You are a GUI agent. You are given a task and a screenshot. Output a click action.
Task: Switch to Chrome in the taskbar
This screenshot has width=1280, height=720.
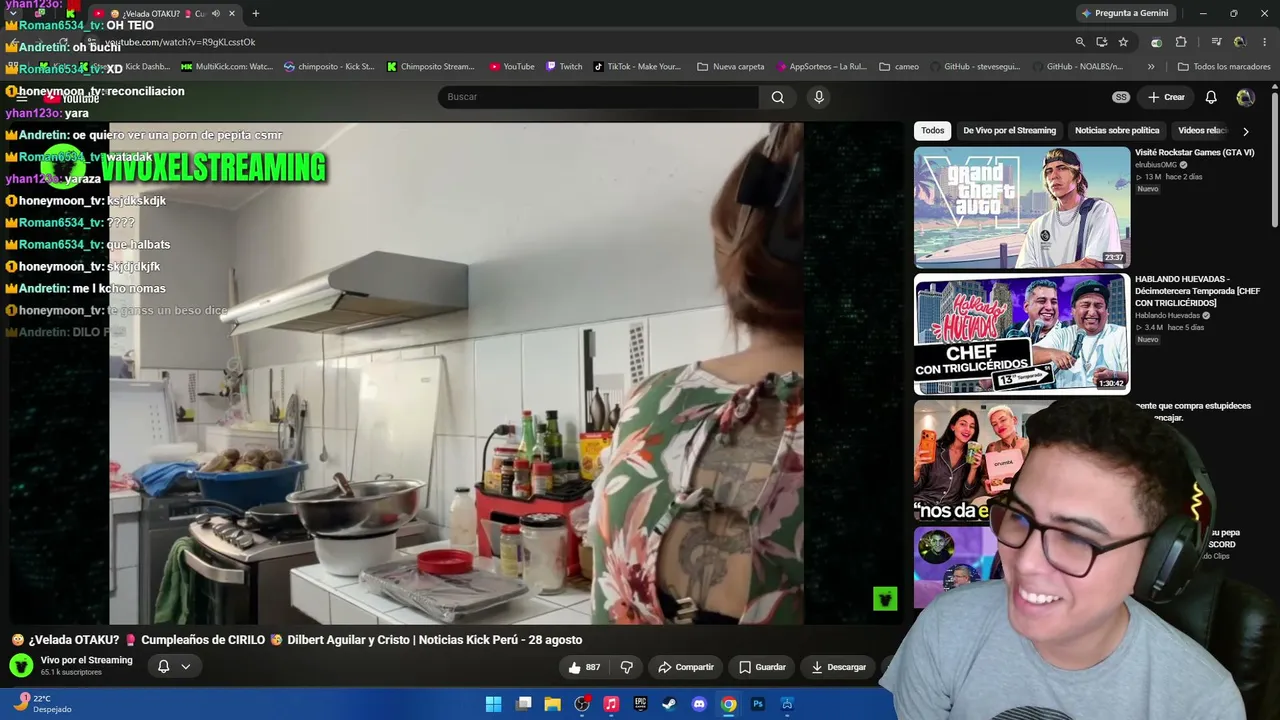[729, 704]
